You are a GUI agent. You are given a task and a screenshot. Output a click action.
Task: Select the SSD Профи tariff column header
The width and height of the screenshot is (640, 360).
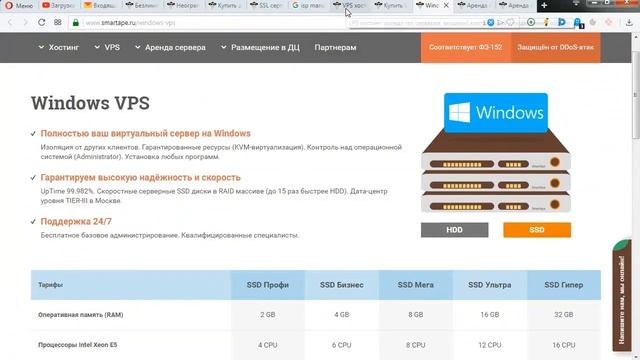[267, 285]
